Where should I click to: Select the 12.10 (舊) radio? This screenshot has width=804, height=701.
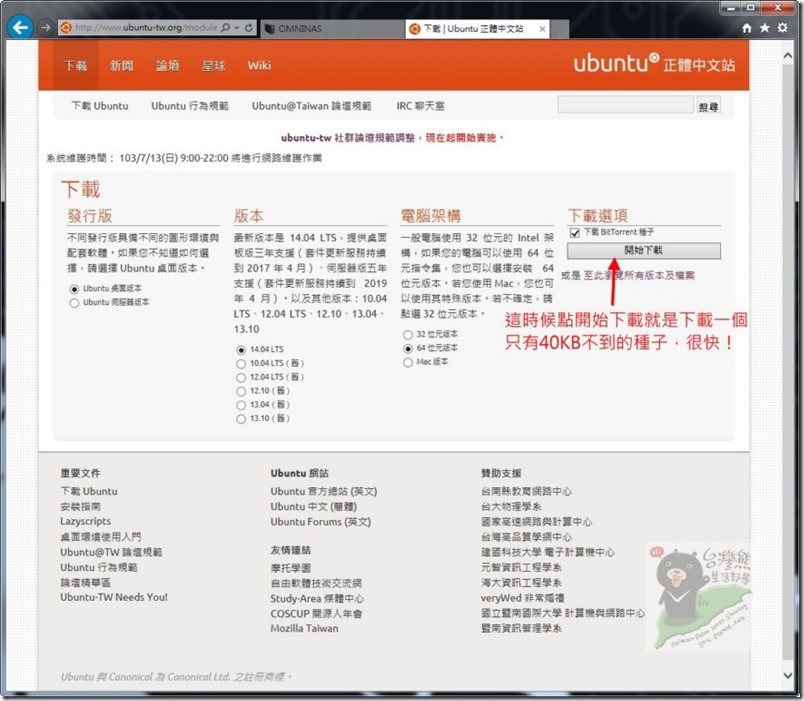tap(241, 391)
